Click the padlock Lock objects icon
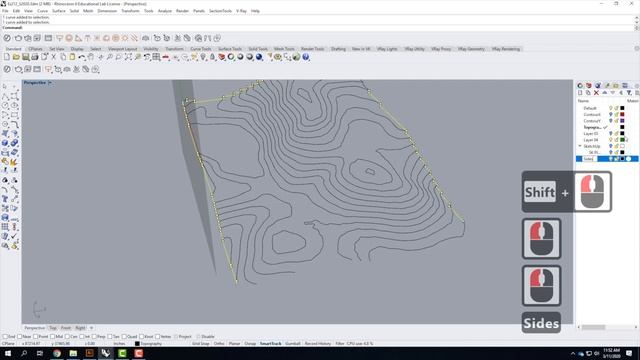The image size is (640, 360). pyautogui.click(x=212, y=57)
